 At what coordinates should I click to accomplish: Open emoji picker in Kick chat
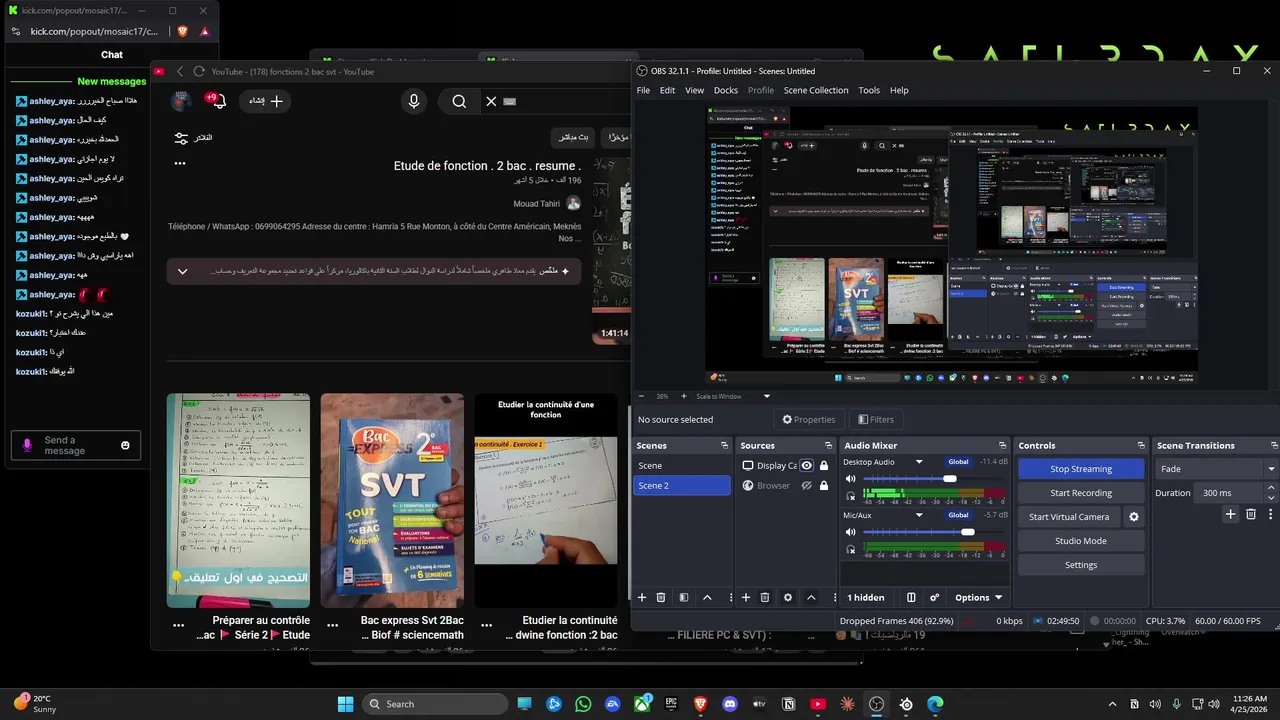click(x=125, y=445)
